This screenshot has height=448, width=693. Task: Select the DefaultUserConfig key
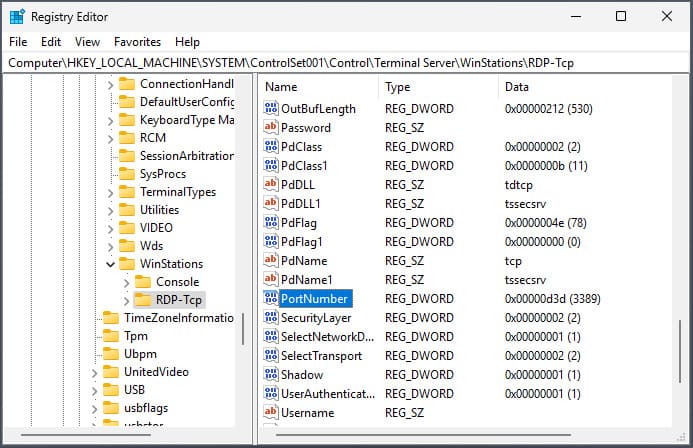point(187,102)
